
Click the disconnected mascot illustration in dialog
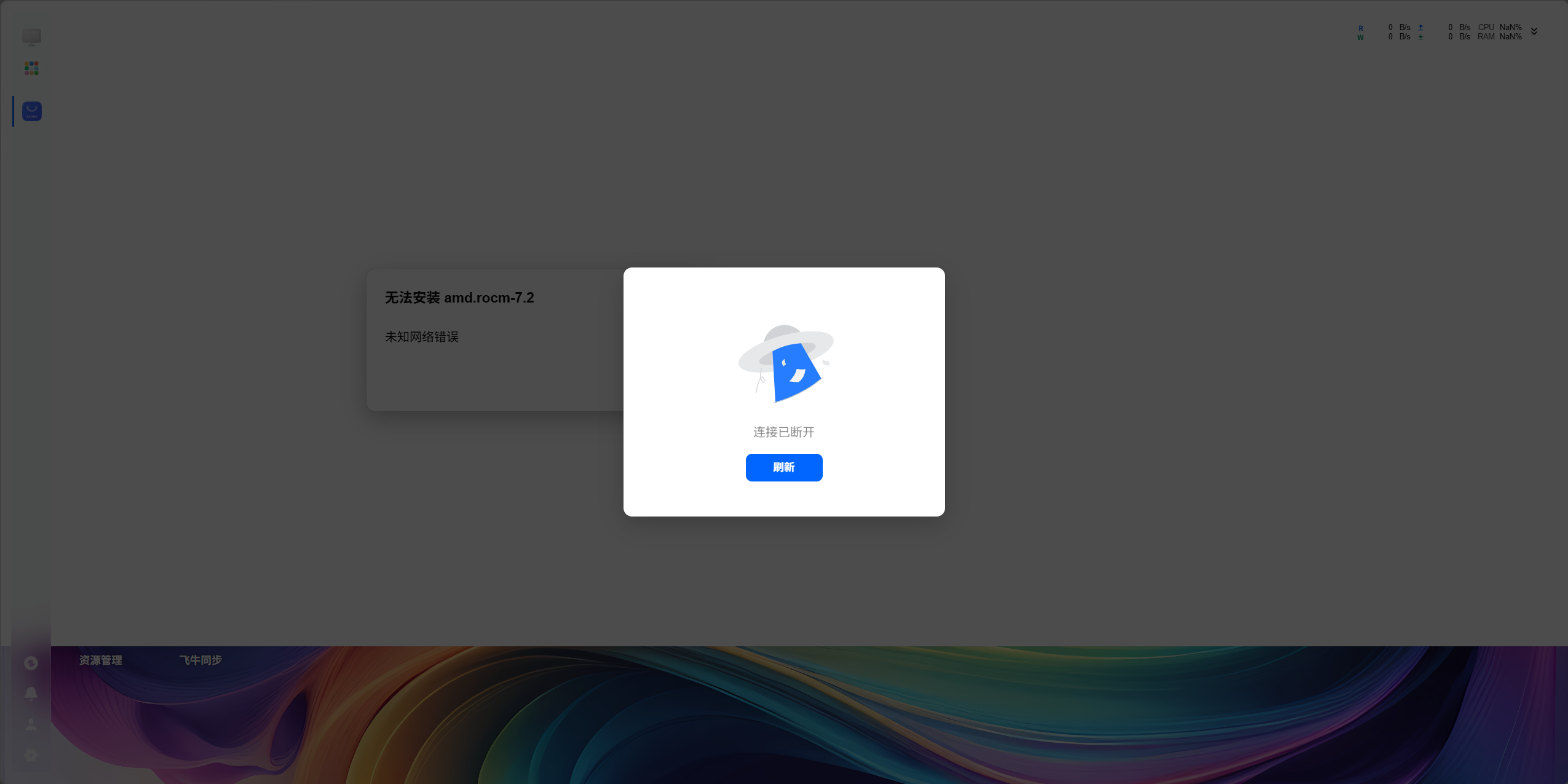click(x=785, y=363)
